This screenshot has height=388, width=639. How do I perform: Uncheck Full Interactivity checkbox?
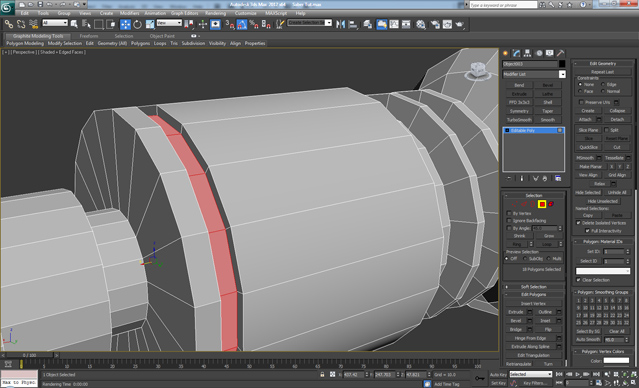[x=587, y=231]
